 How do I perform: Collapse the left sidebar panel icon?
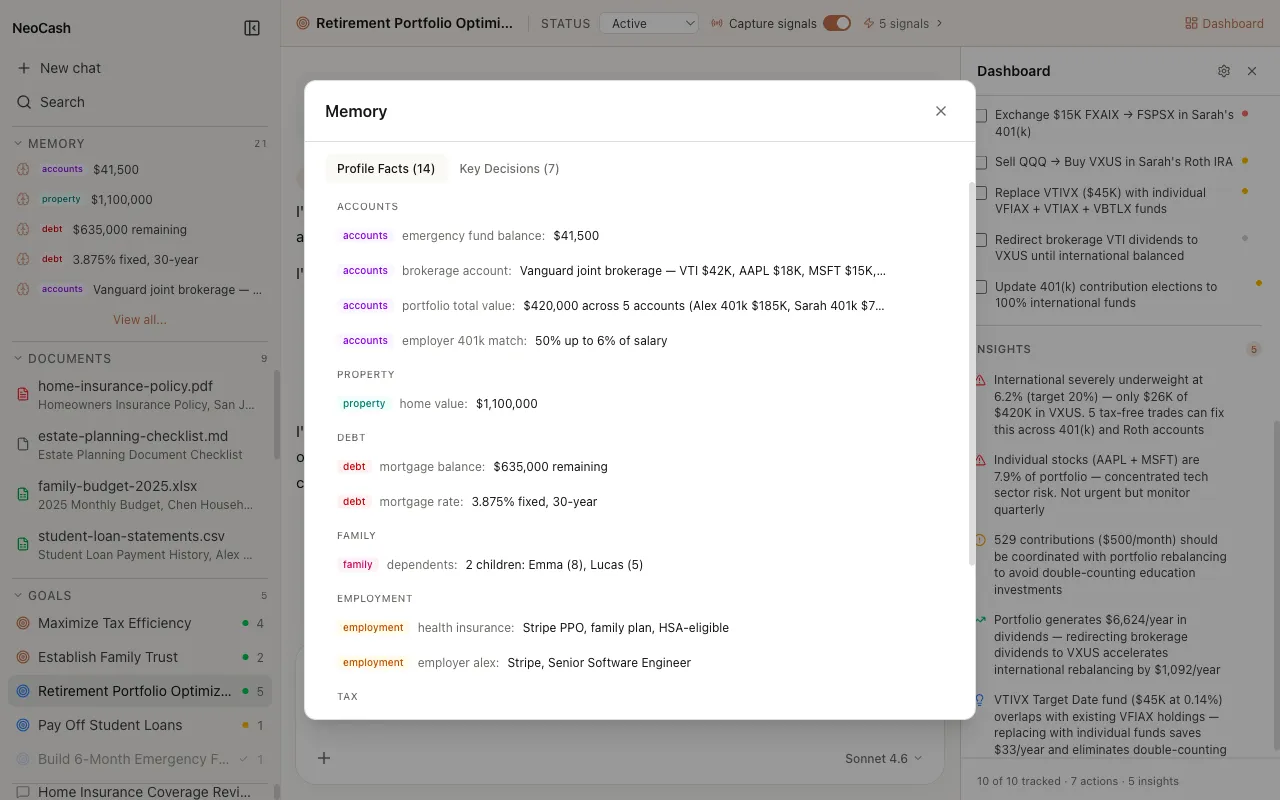tap(252, 28)
